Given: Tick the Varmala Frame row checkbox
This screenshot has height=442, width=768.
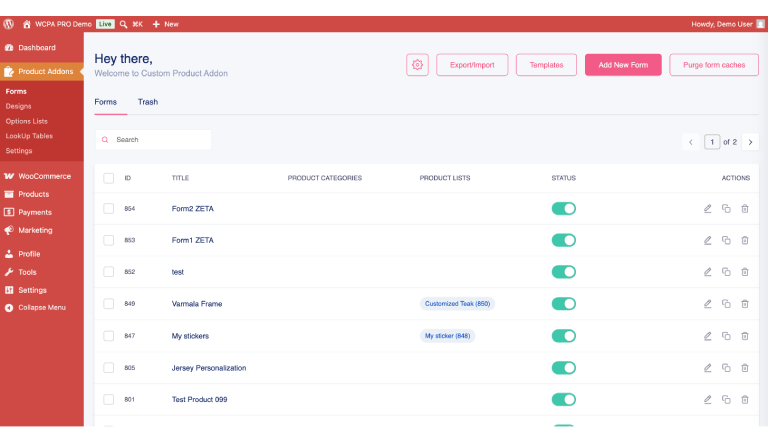Looking at the screenshot, I should click(x=109, y=304).
